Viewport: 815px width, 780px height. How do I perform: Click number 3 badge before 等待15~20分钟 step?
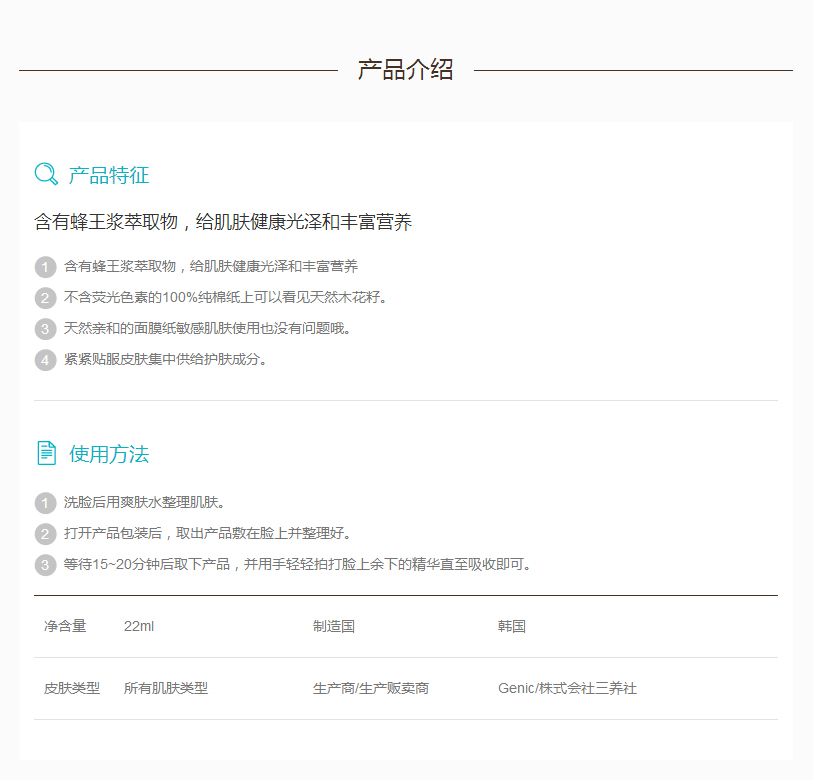pyautogui.click(x=45, y=565)
